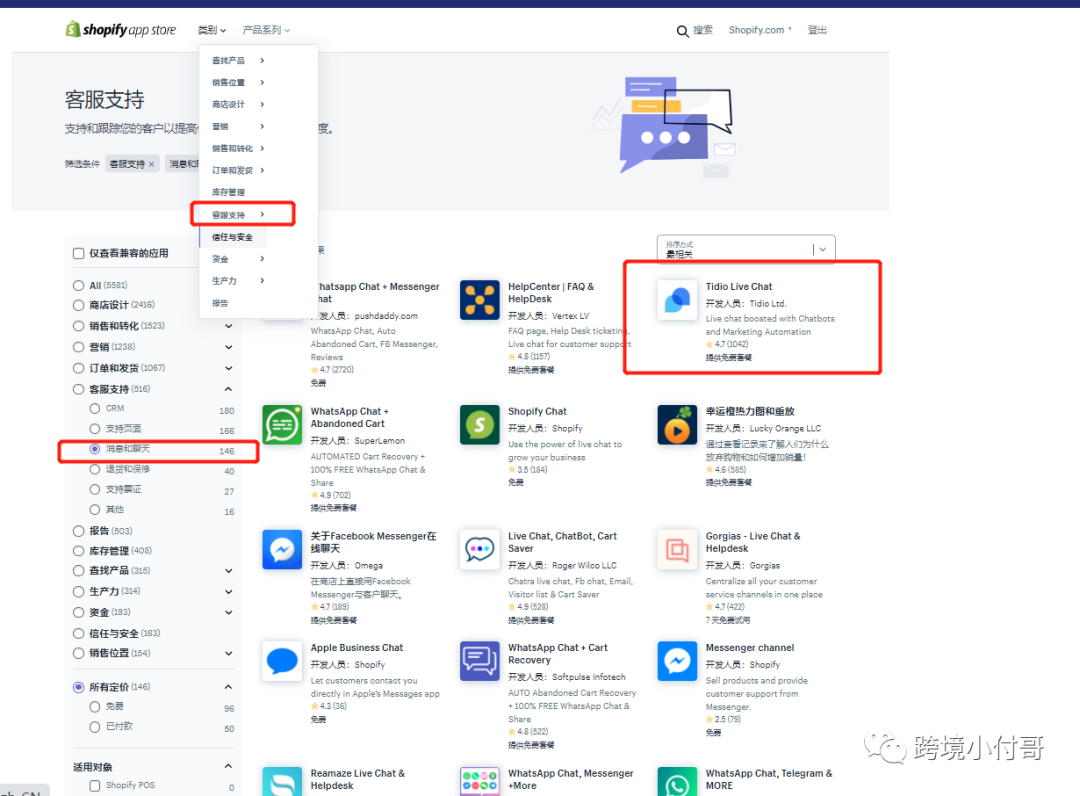Select the 商店设计 category radio button
This screenshot has height=796, width=1080.
(79, 305)
